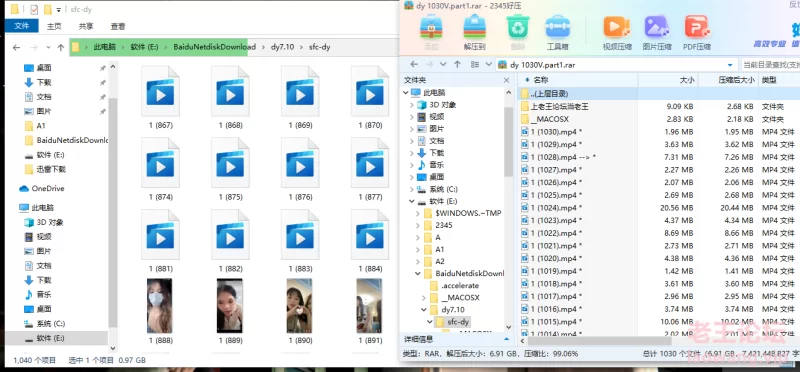Expand the 3D 对象 tree node in 2345好压
This screenshot has width=800, height=372.
pos(412,105)
